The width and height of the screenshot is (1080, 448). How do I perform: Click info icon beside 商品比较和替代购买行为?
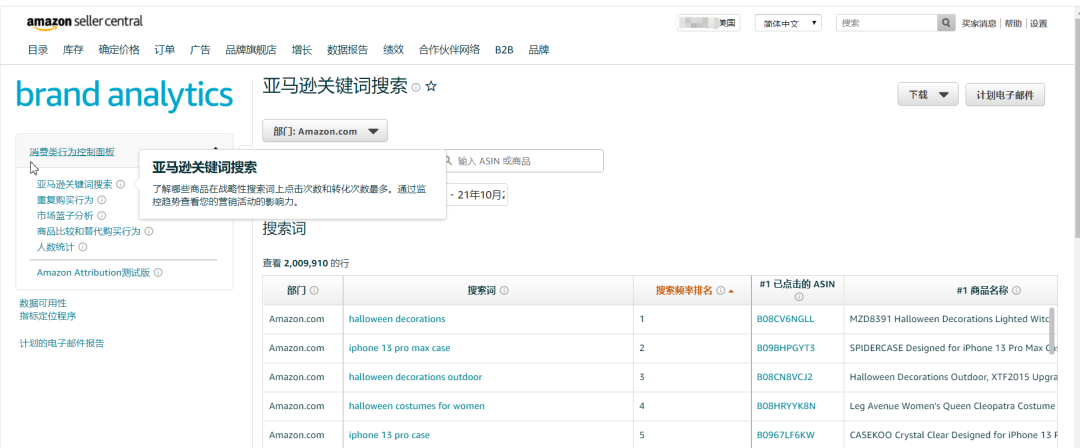pyautogui.click(x=149, y=232)
